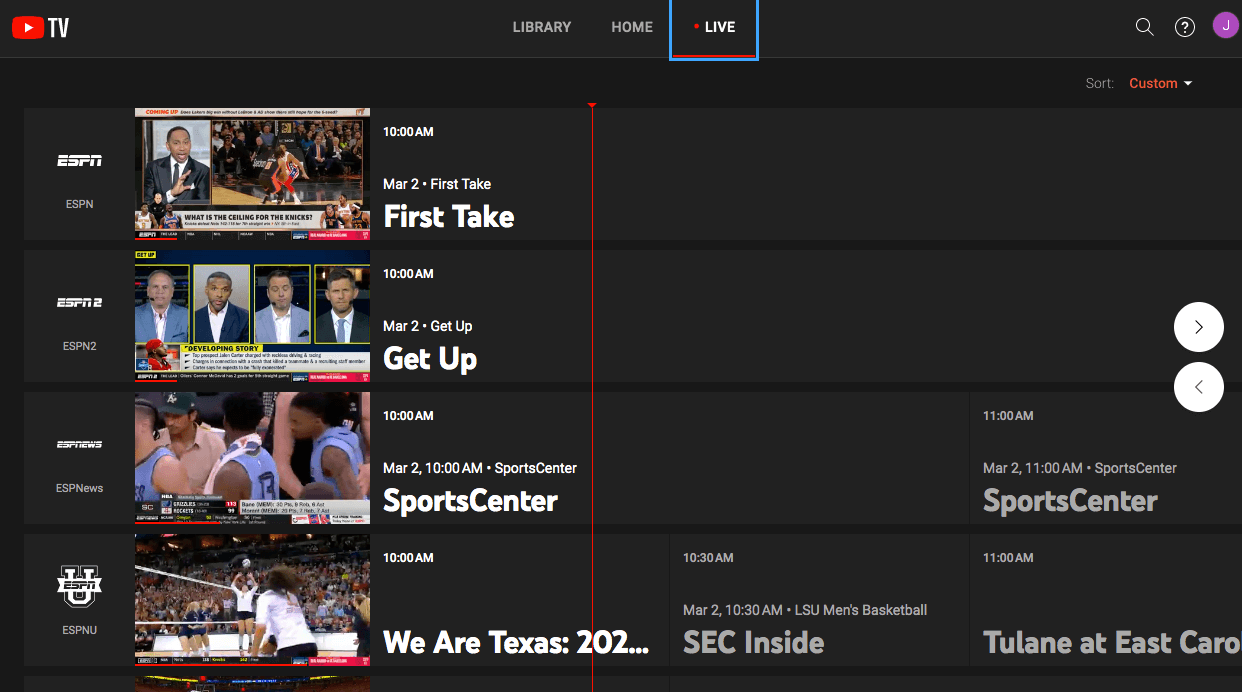Select the ESPN channel logo
The height and width of the screenshot is (692, 1242).
pos(79,160)
